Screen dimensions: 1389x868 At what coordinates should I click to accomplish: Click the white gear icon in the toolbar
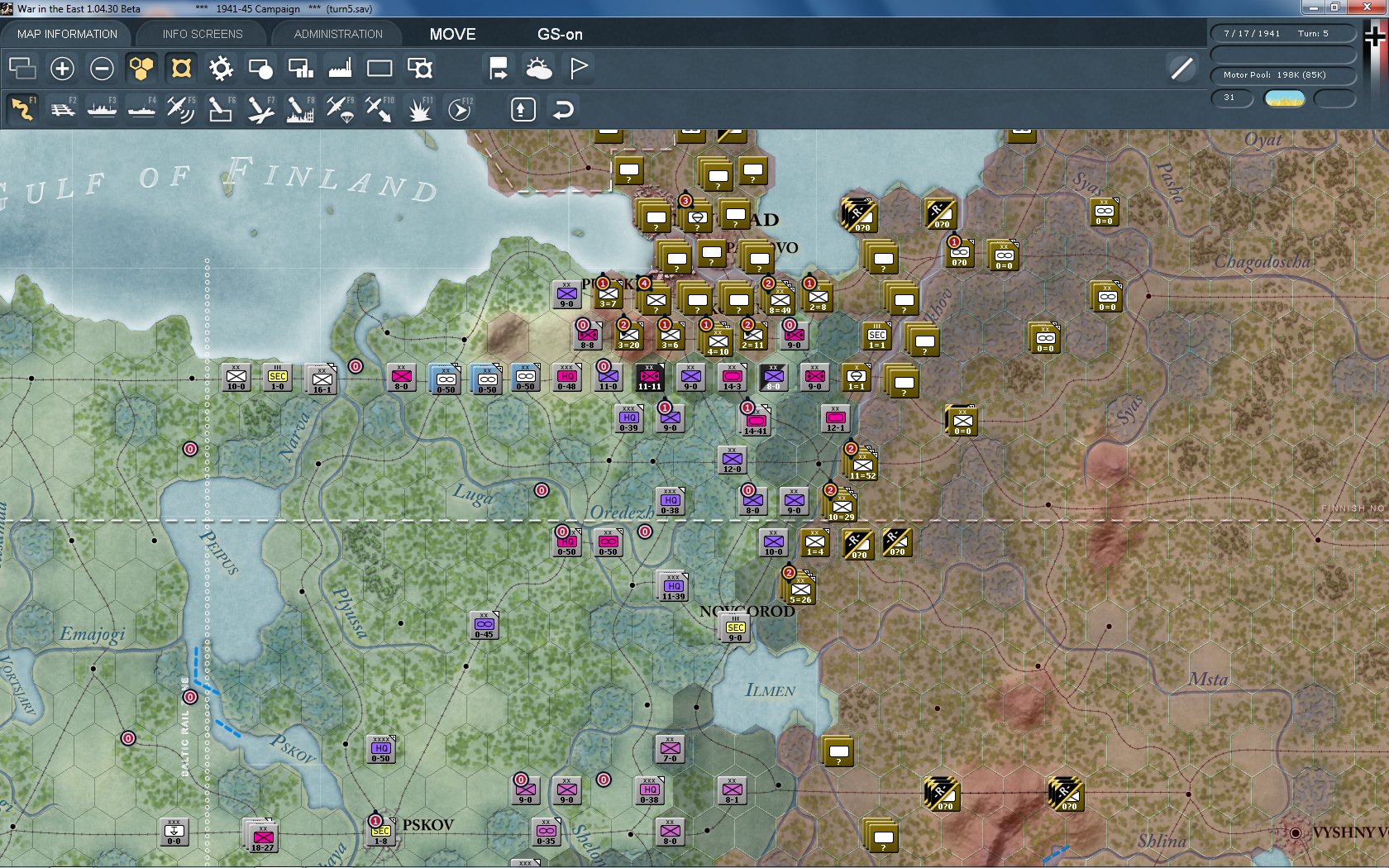221,69
